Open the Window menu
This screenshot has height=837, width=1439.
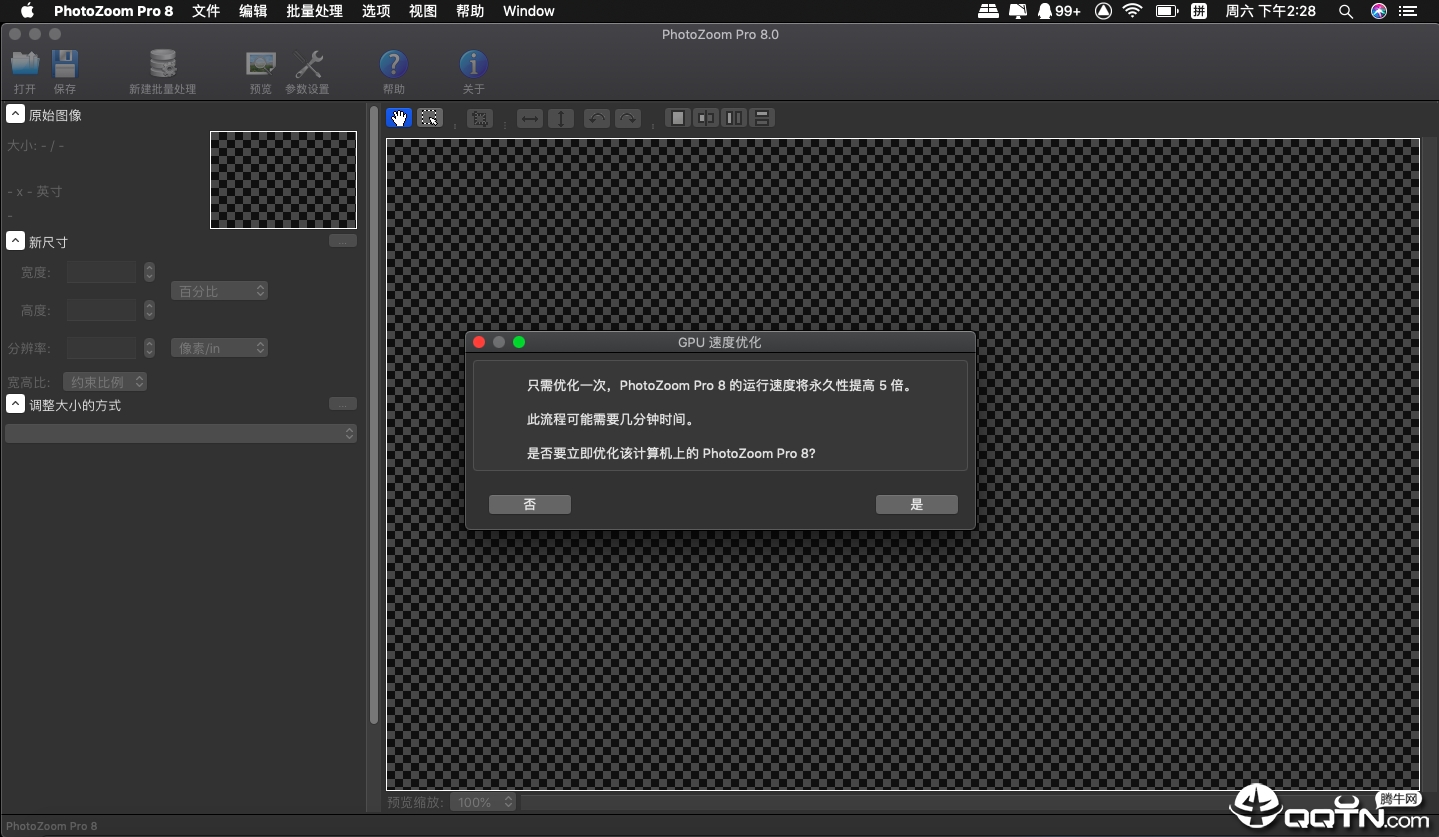point(529,11)
